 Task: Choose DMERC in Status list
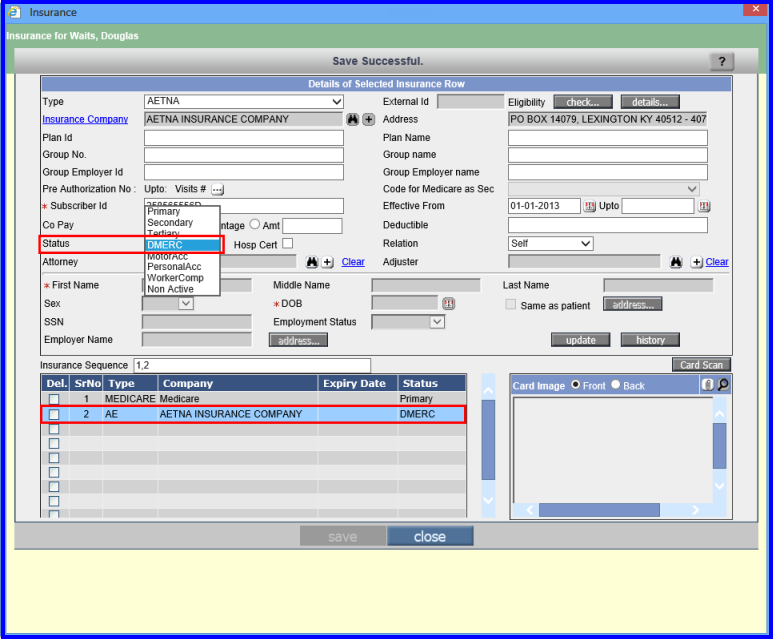click(182, 245)
